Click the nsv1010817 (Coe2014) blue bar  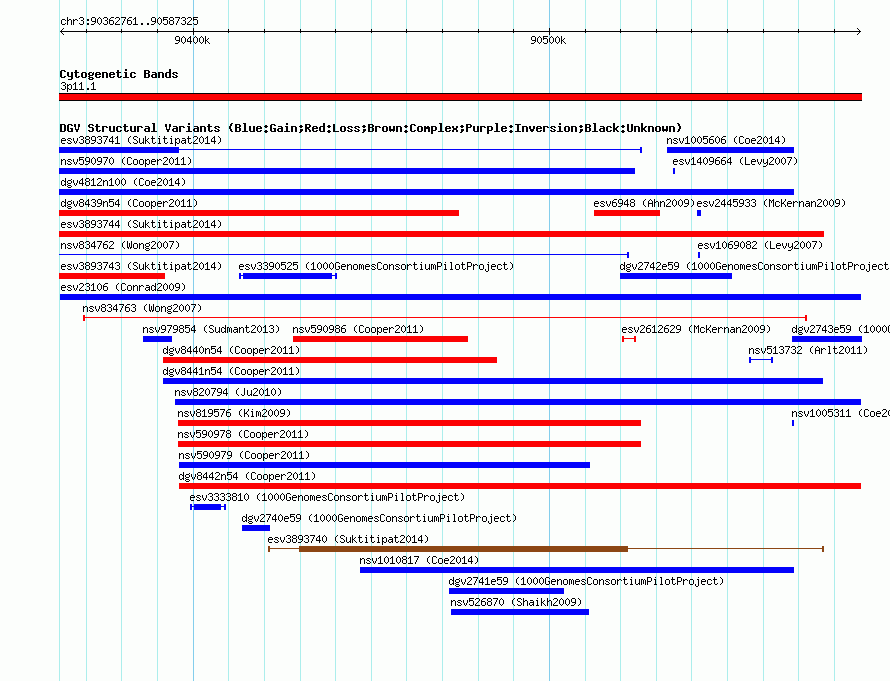pos(577,570)
